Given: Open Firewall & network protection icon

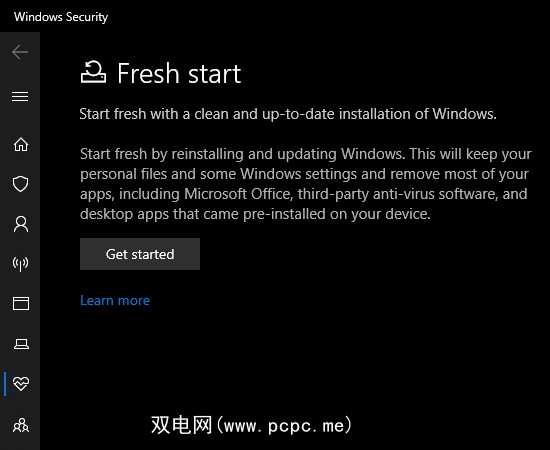Looking at the screenshot, I should click(x=20, y=264).
